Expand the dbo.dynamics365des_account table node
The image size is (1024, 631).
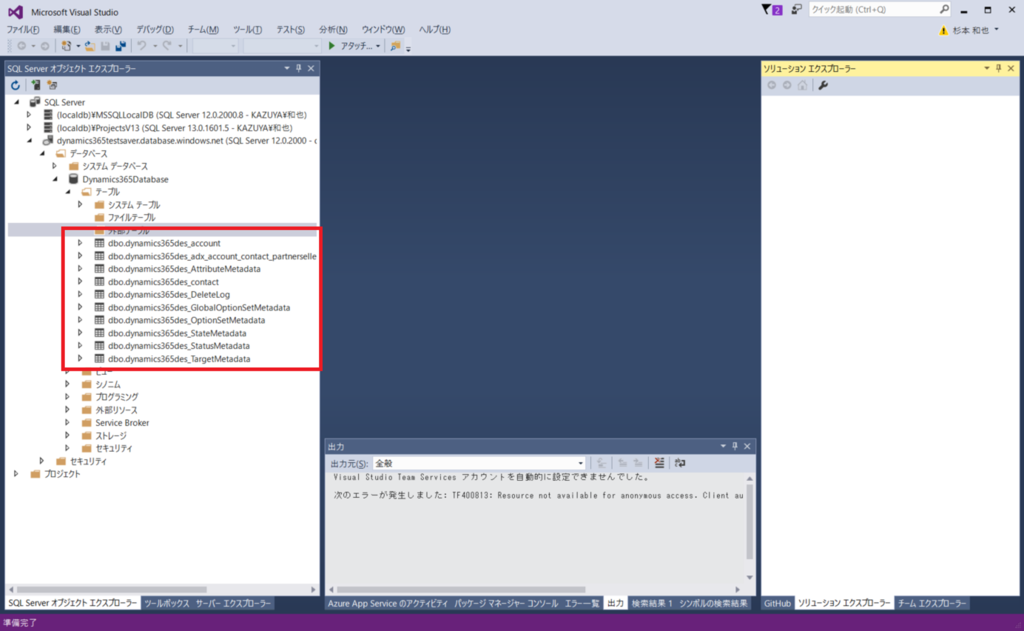pyautogui.click(x=80, y=243)
